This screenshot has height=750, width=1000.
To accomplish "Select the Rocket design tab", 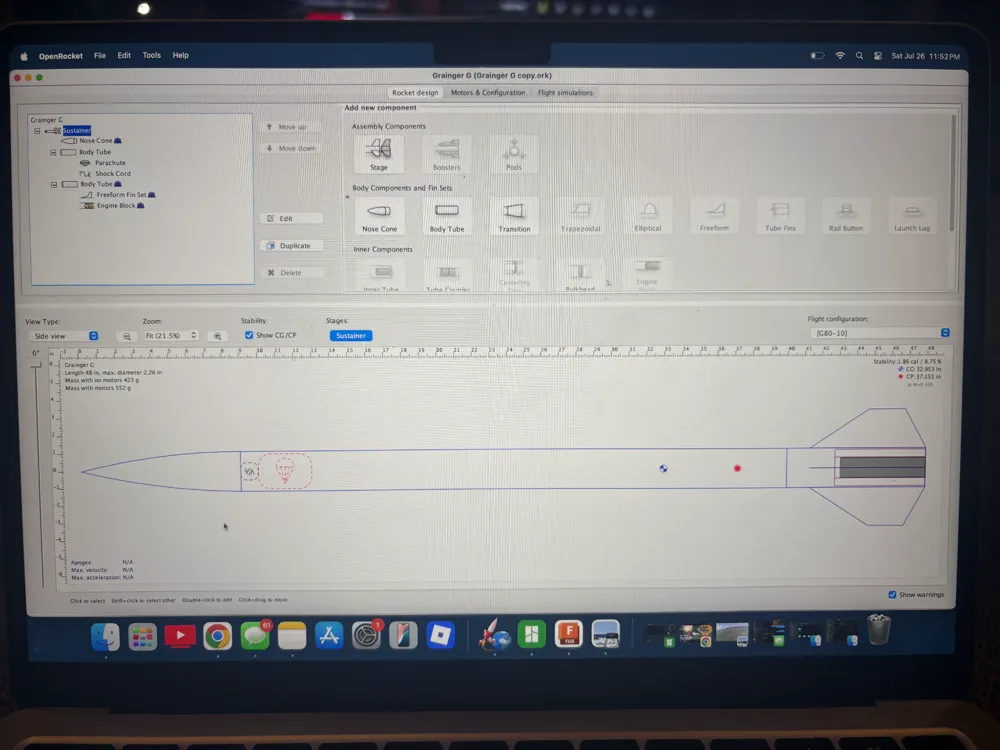I will (415, 92).
